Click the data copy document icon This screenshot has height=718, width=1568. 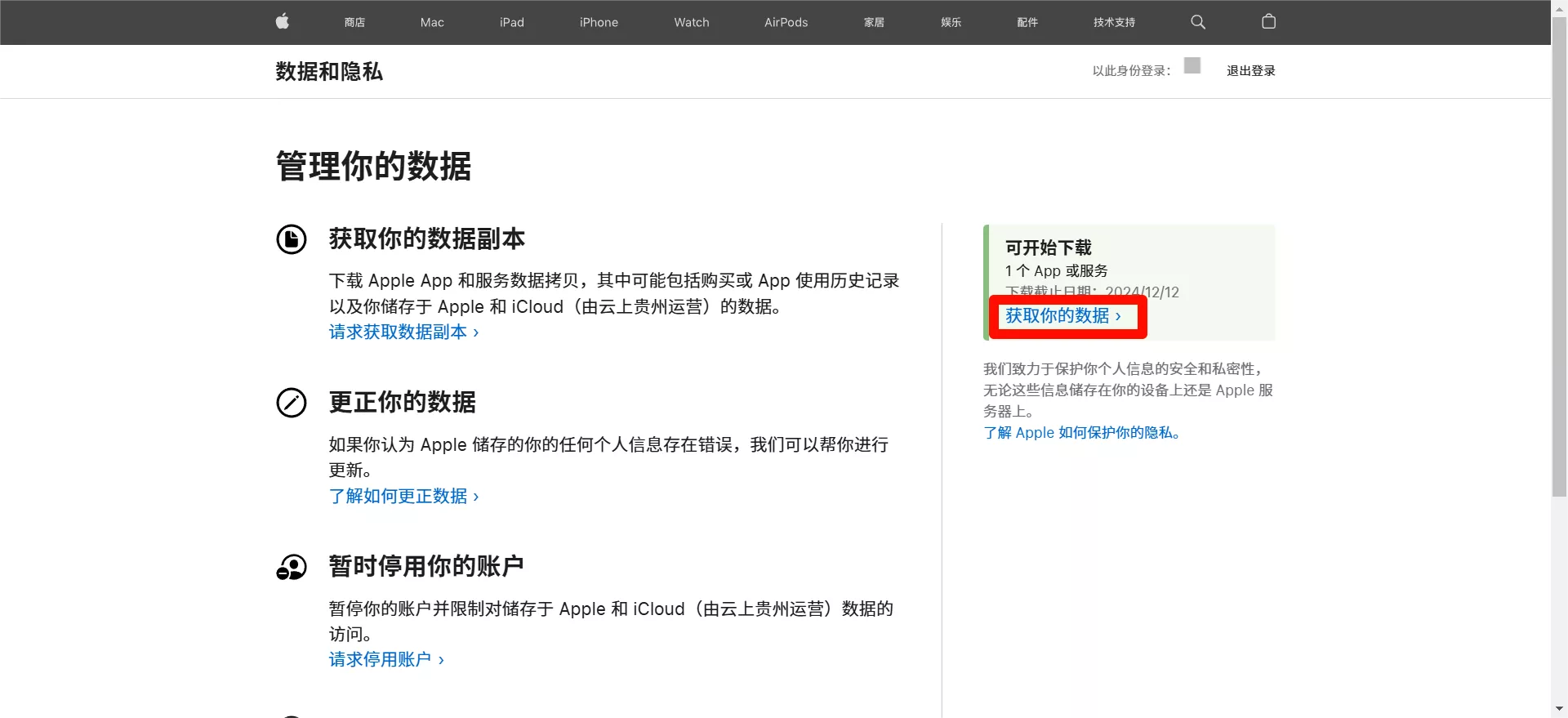pyautogui.click(x=292, y=239)
